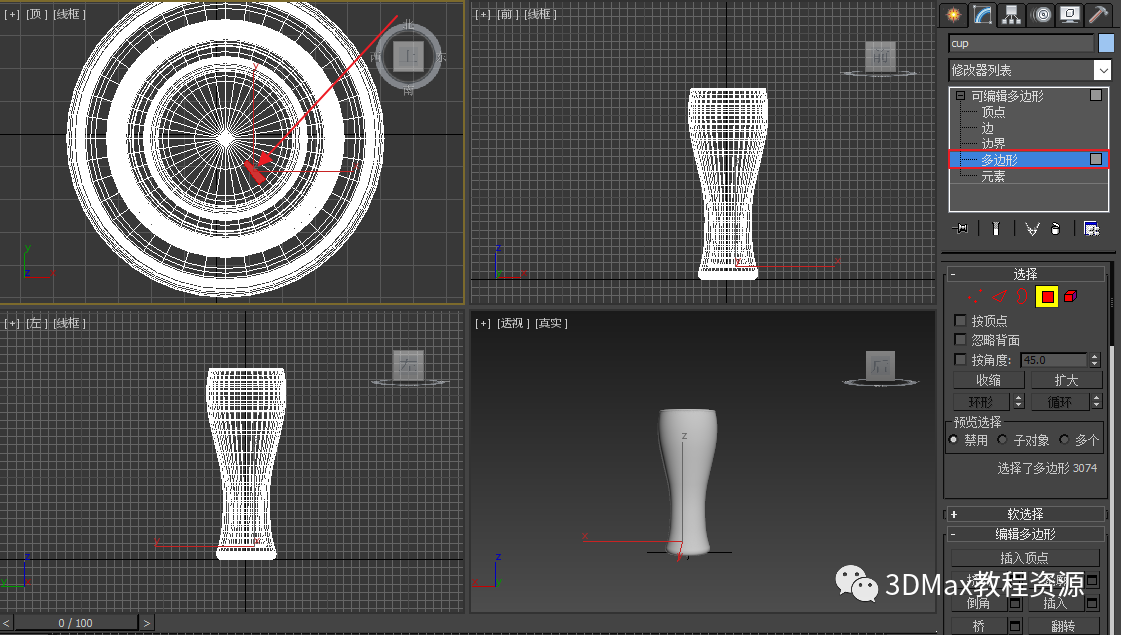Open the Create panel tab

pos(953,15)
